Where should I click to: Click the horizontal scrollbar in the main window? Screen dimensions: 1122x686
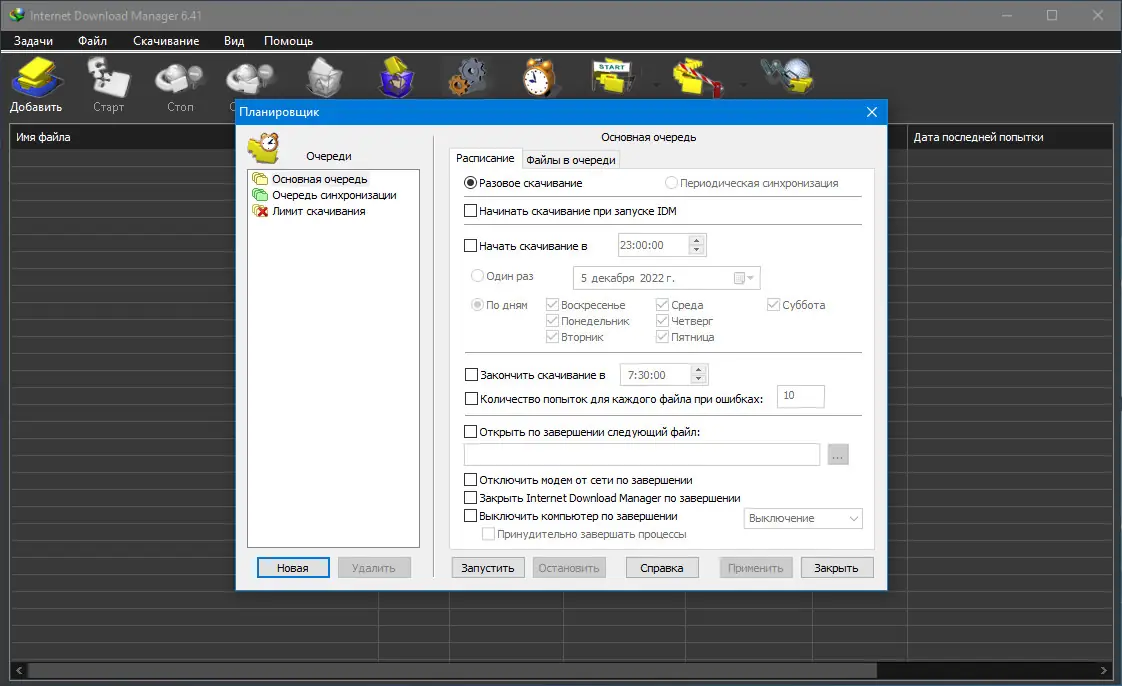pos(452,670)
